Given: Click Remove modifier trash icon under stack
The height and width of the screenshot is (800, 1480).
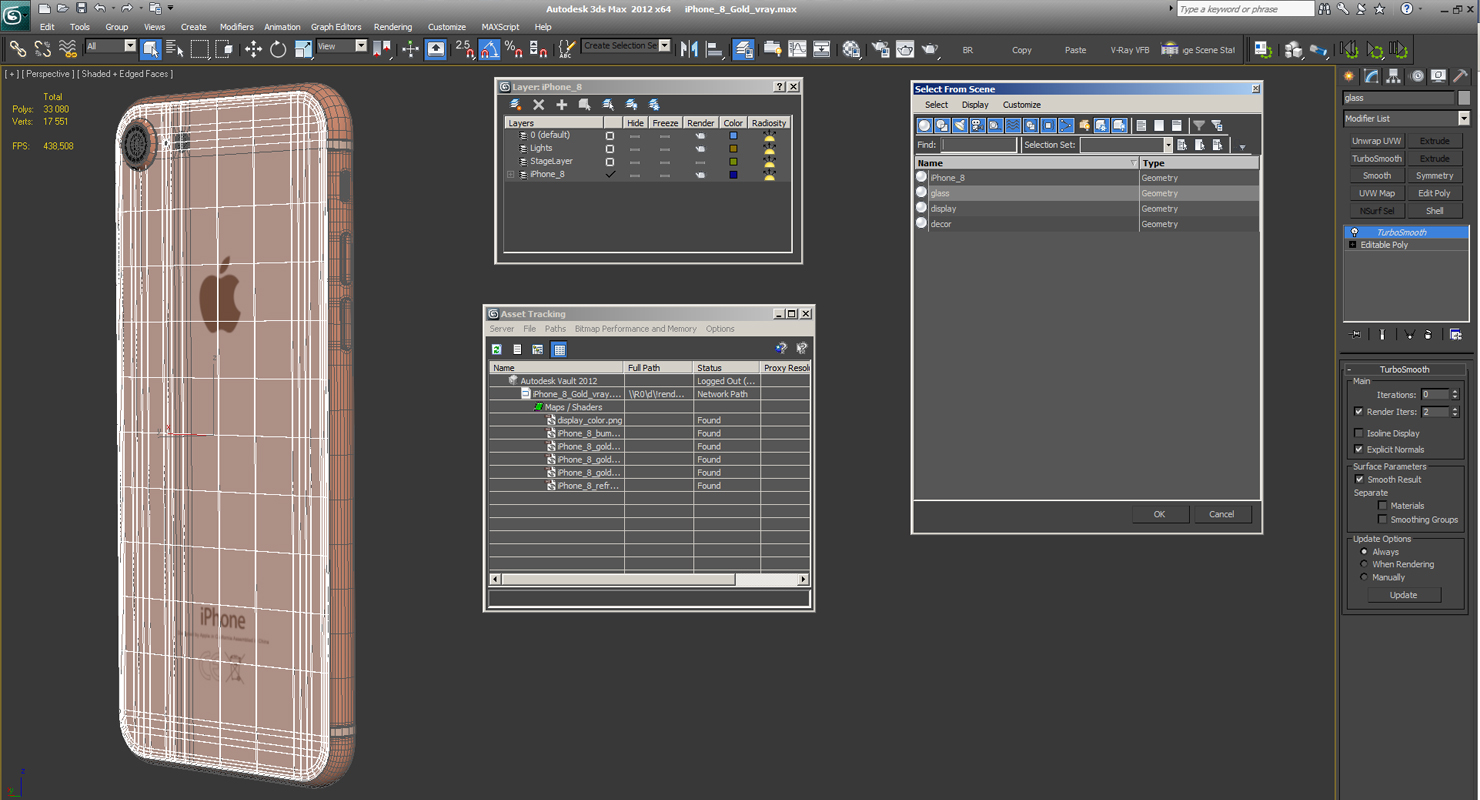Looking at the screenshot, I should point(1428,334).
